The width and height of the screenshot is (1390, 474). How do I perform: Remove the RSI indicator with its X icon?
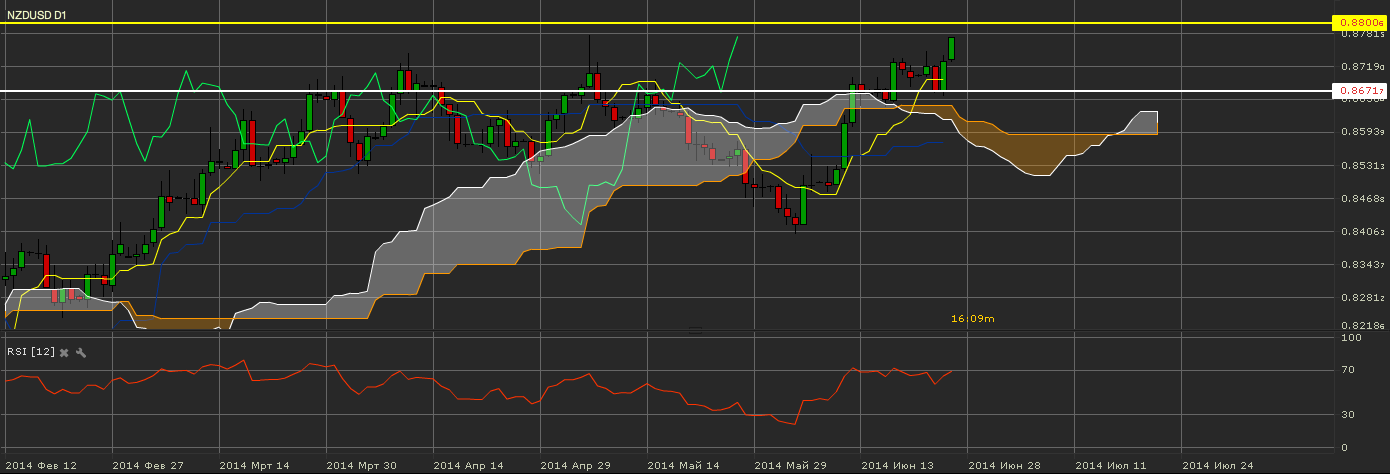64,352
